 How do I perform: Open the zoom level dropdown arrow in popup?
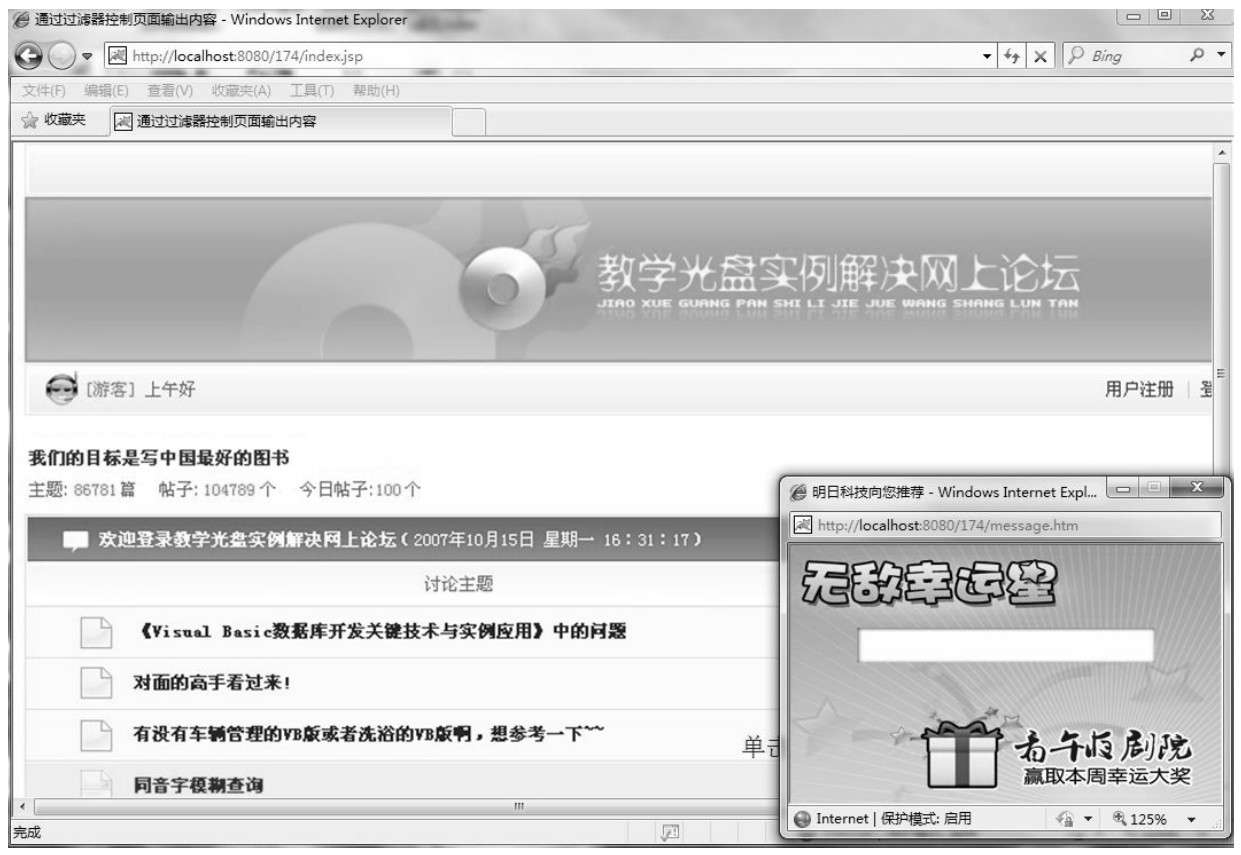coord(1191,819)
